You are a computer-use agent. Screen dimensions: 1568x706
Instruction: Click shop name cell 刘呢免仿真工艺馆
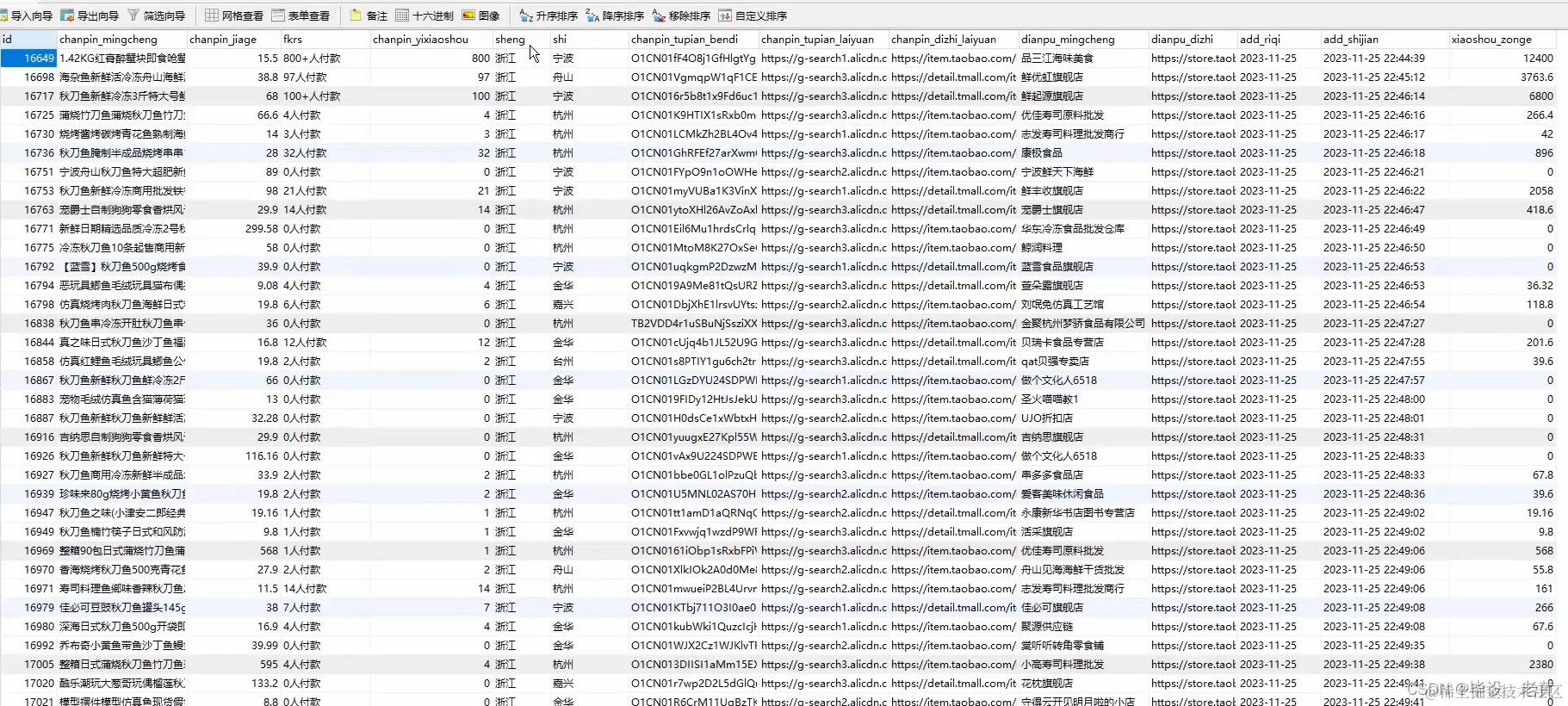pos(1083,304)
